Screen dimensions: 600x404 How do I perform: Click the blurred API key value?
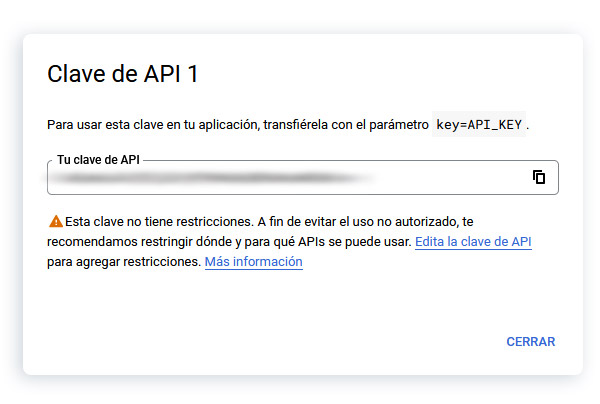210,178
